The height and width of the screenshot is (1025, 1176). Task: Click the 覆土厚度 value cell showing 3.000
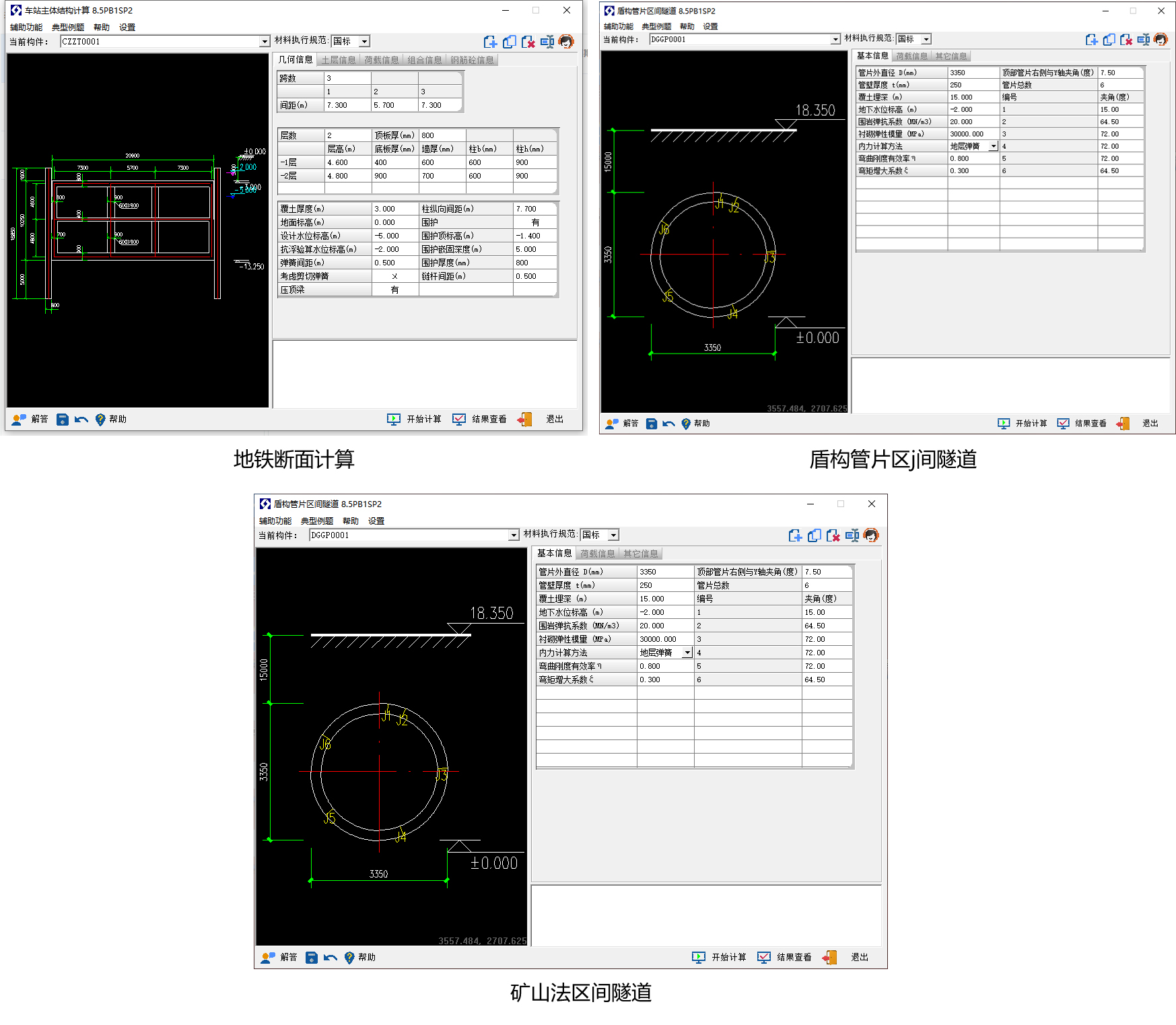[394, 209]
